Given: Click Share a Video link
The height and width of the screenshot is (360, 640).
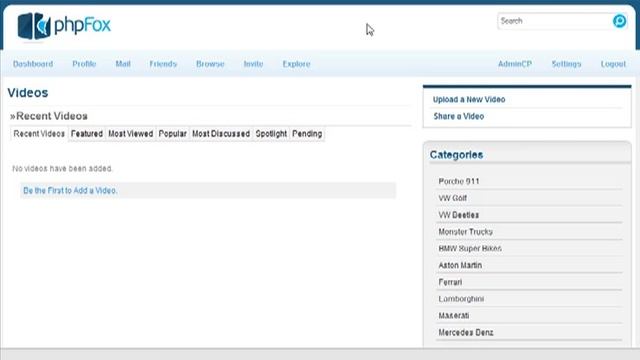Looking at the screenshot, I should tap(459, 116).
